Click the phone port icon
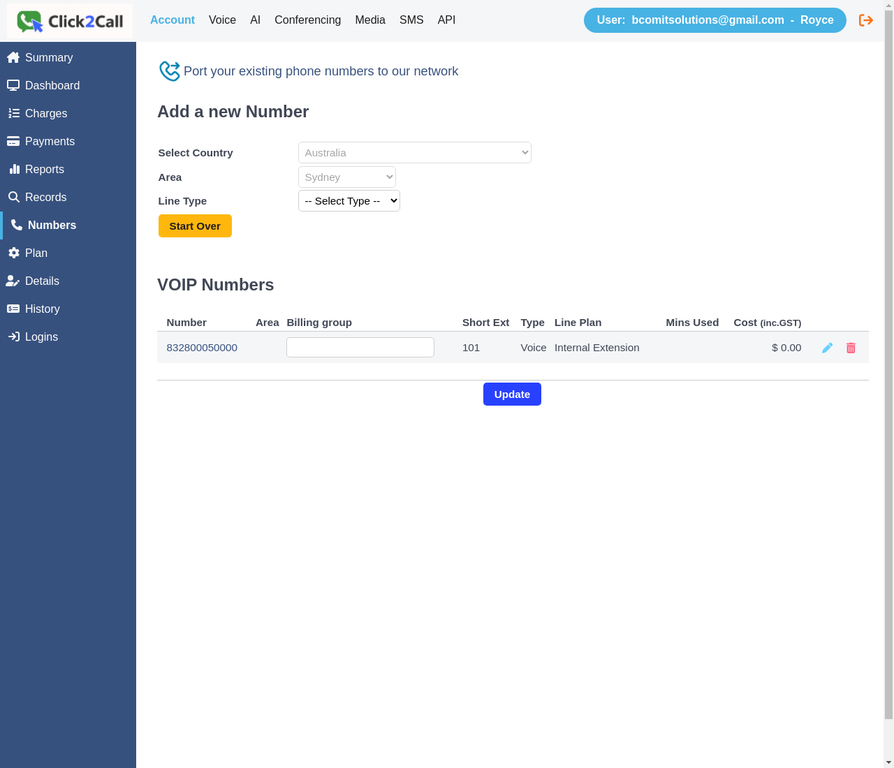The height and width of the screenshot is (768, 894). pyautogui.click(x=170, y=71)
